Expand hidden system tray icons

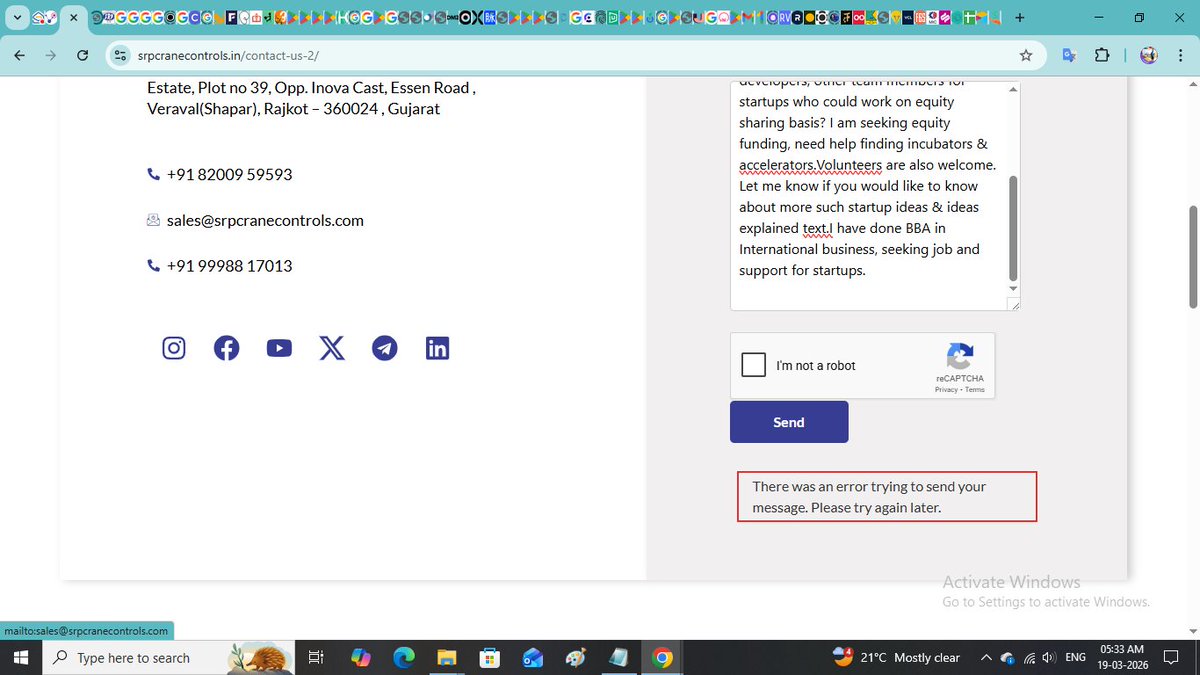click(987, 657)
